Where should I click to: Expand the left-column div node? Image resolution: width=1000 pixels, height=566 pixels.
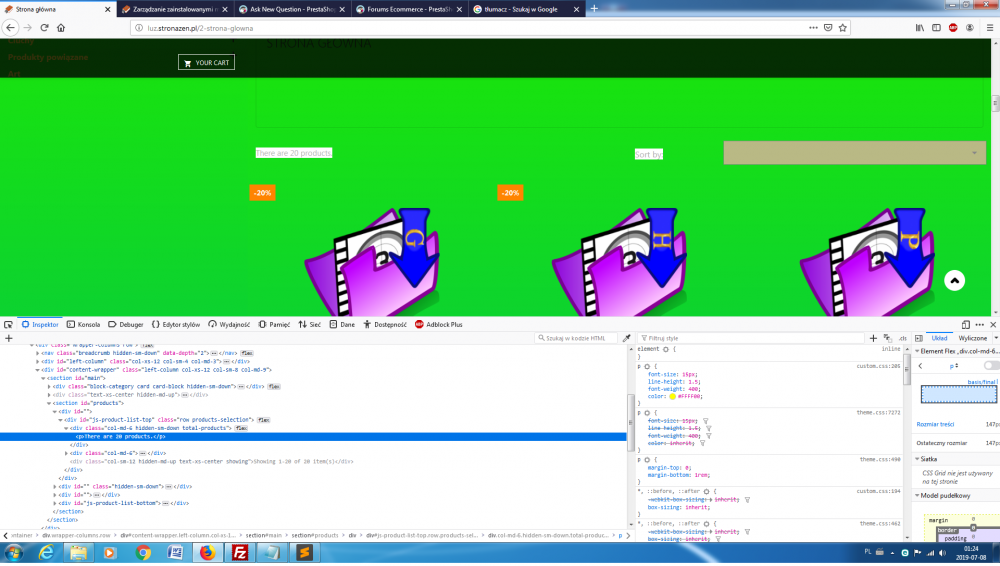coord(38,361)
